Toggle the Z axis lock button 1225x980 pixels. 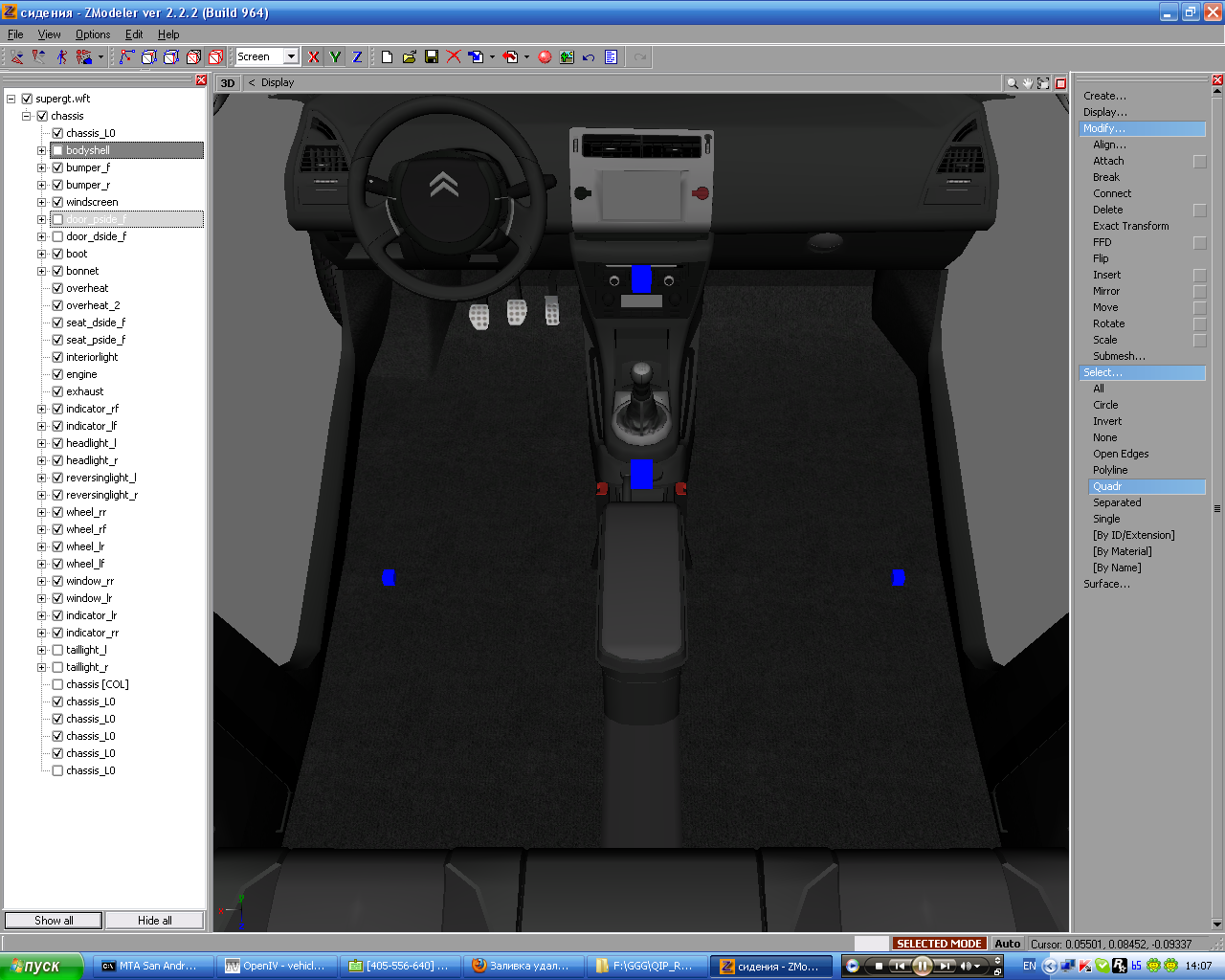(x=357, y=57)
